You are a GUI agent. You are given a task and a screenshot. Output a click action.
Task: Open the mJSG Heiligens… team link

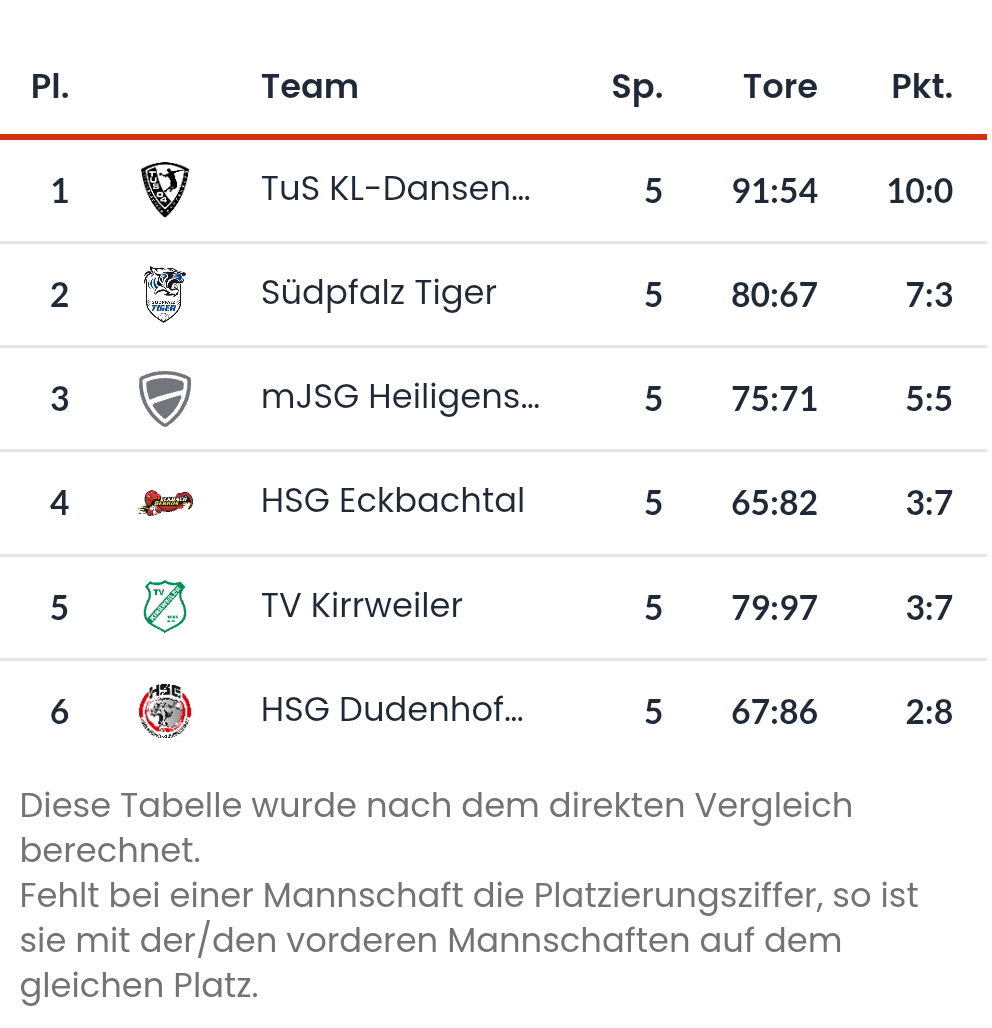(400, 397)
